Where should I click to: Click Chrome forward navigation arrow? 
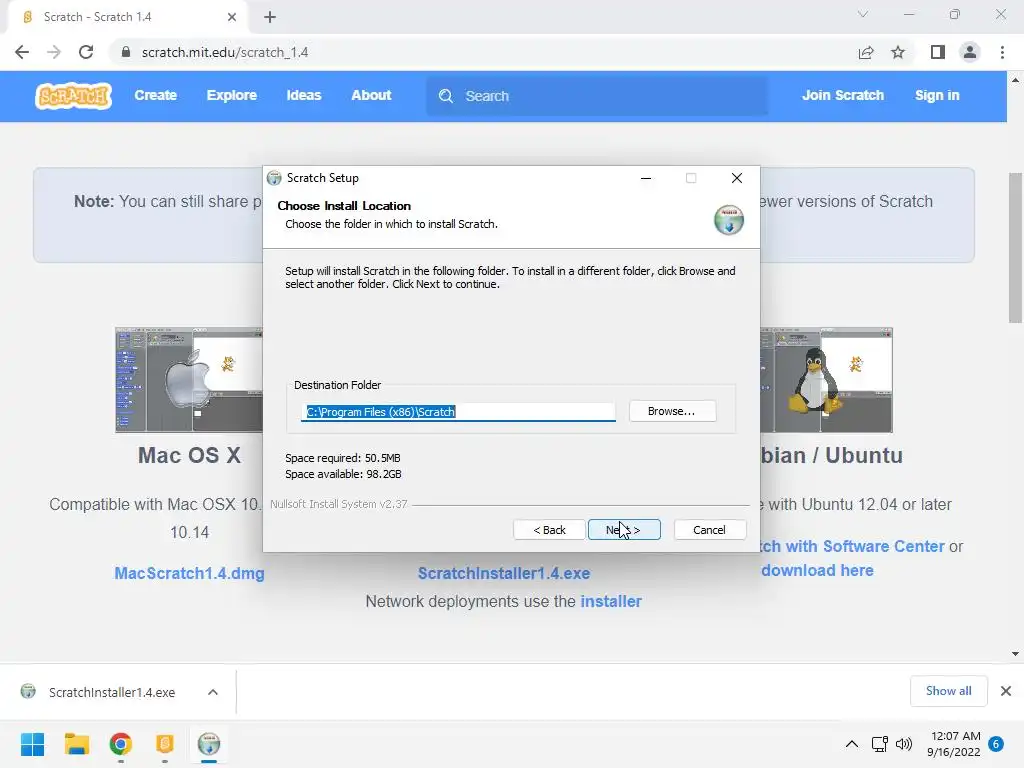point(54,52)
